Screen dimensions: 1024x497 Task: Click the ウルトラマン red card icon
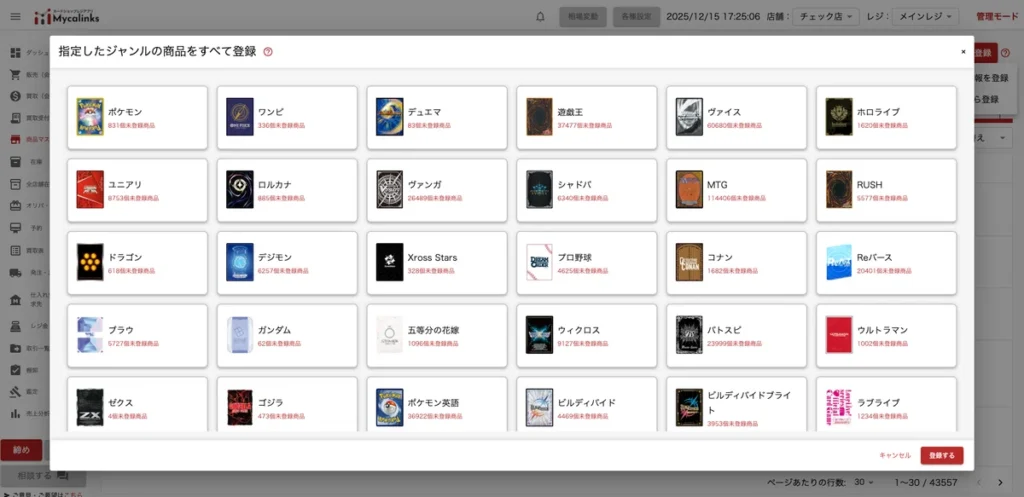click(x=839, y=335)
